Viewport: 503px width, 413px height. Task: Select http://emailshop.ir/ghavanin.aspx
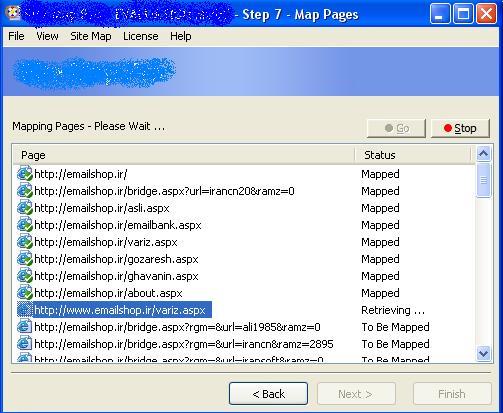tap(116, 276)
